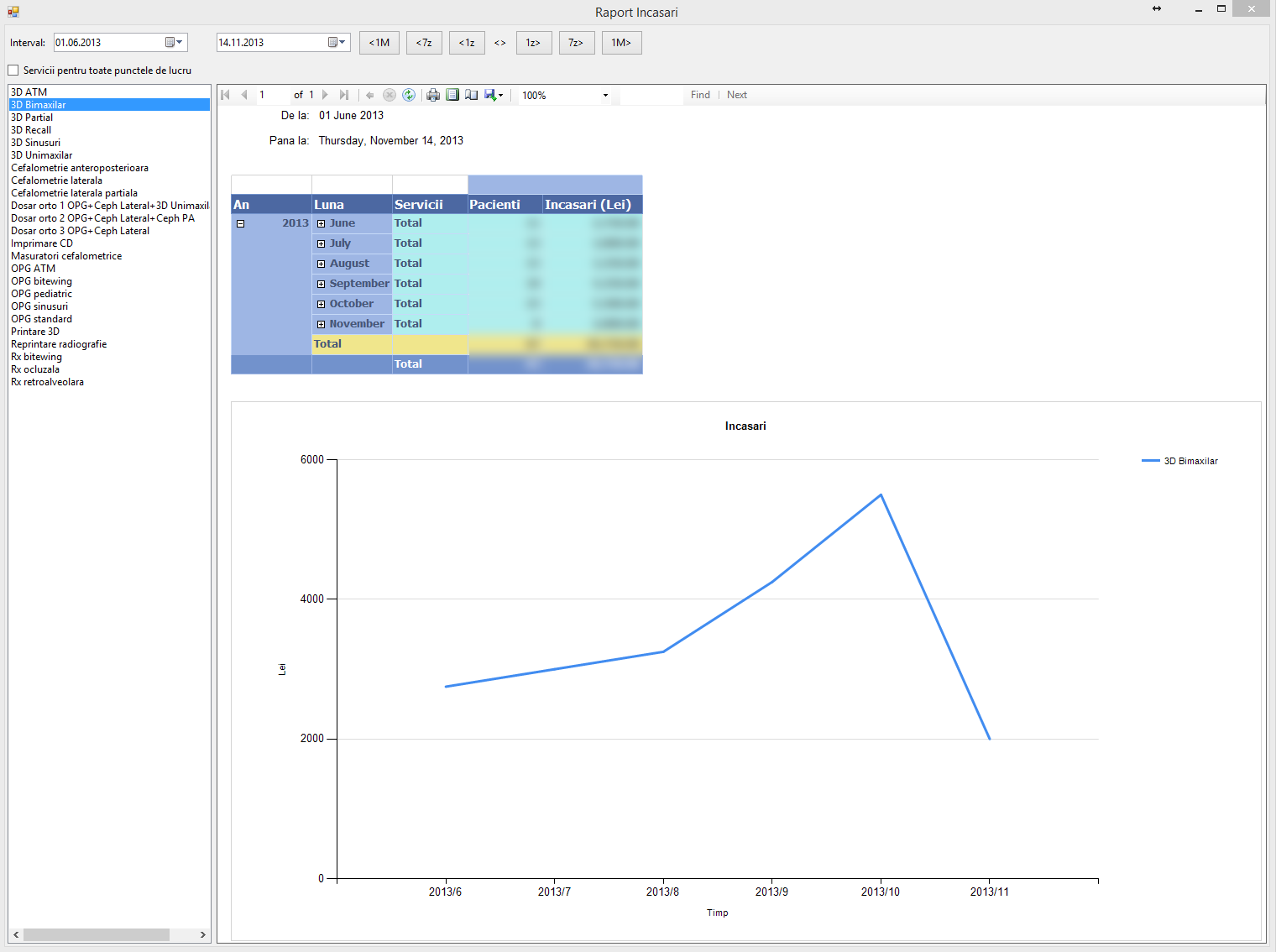This screenshot has width=1276, height=952.
Task: Stop report rendering
Action: pos(390,95)
